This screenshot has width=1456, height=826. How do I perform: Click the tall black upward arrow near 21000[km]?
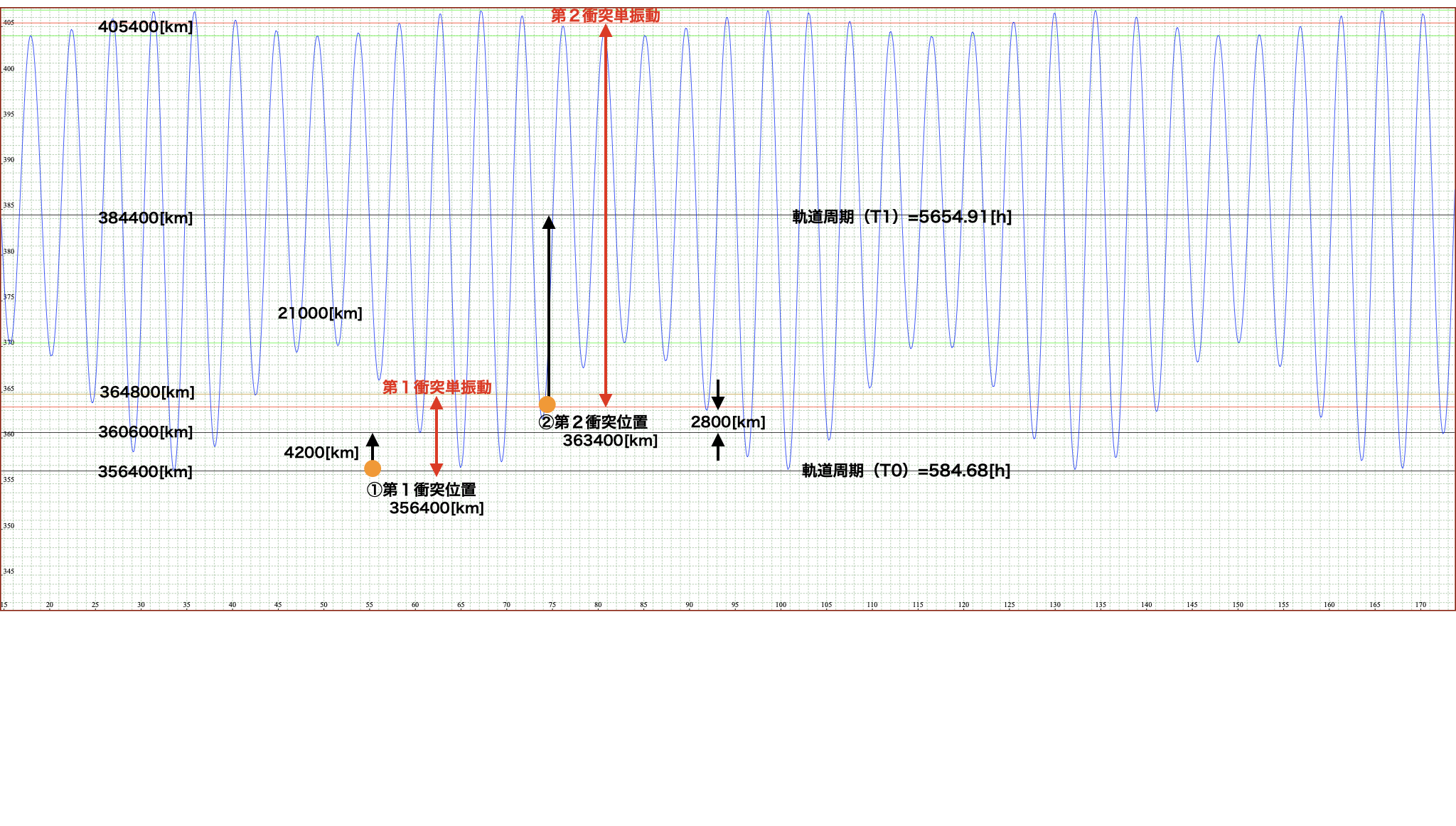click(x=549, y=306)
